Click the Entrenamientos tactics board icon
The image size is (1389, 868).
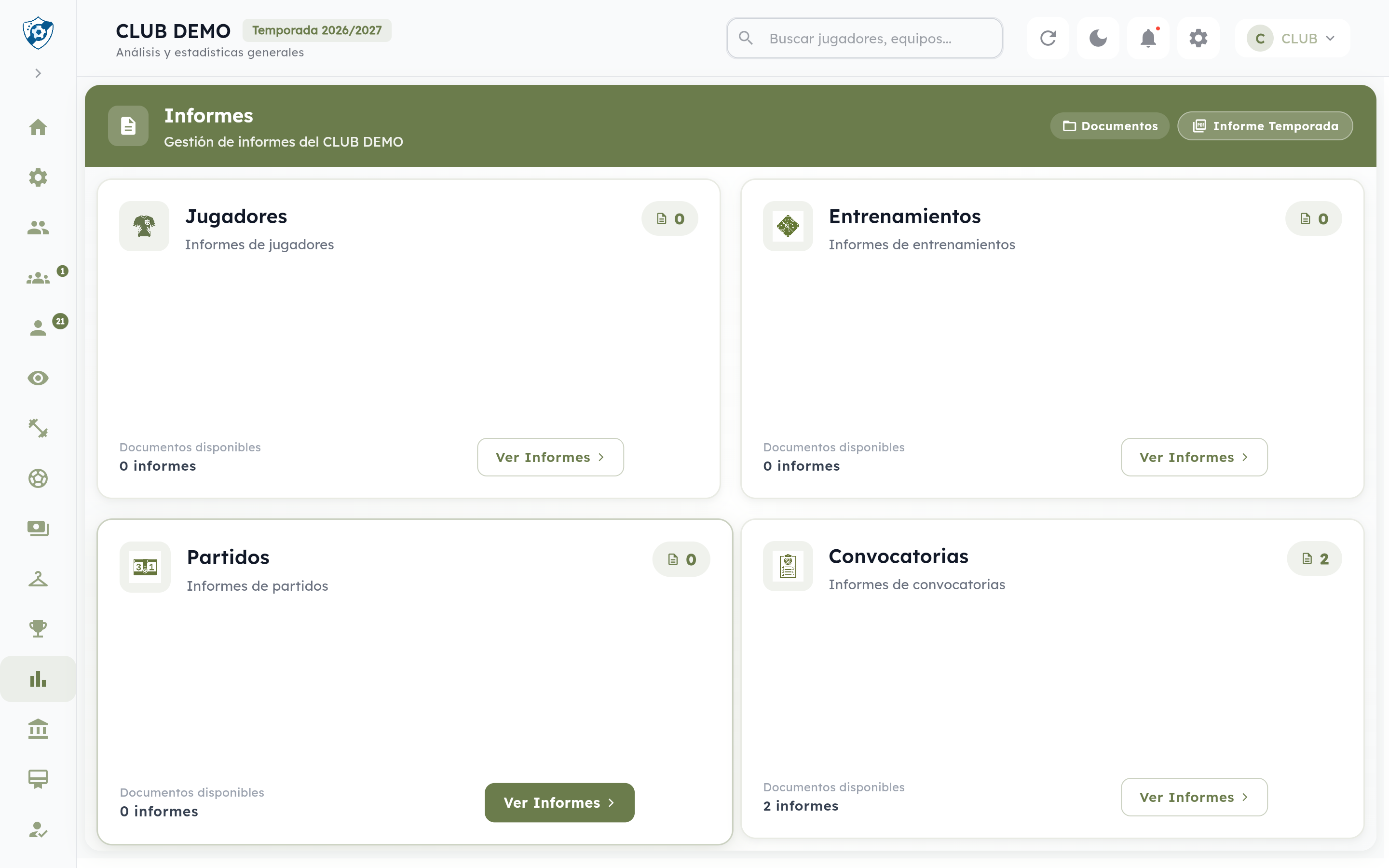coord(788,226)
